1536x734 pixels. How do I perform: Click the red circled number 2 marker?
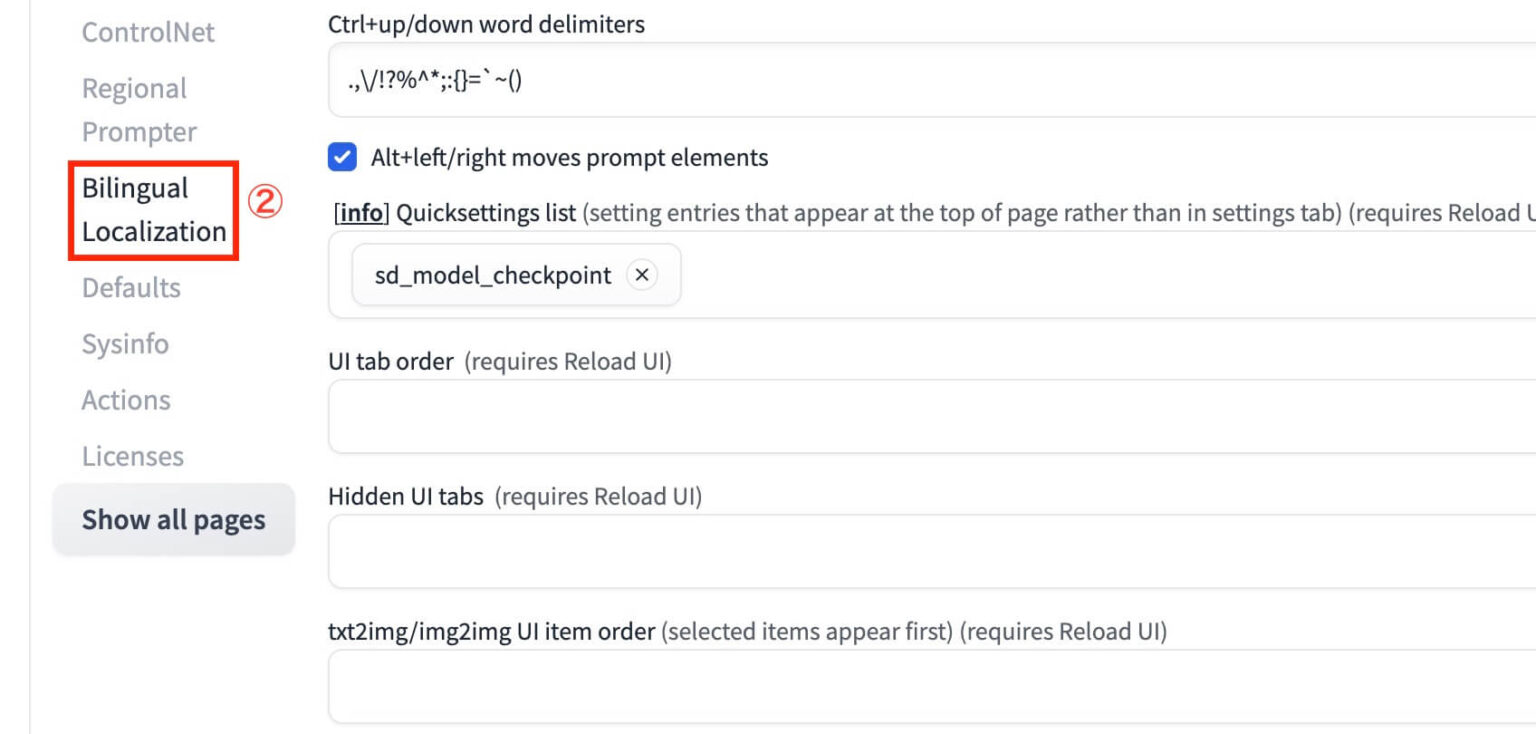tap(265, 202)
